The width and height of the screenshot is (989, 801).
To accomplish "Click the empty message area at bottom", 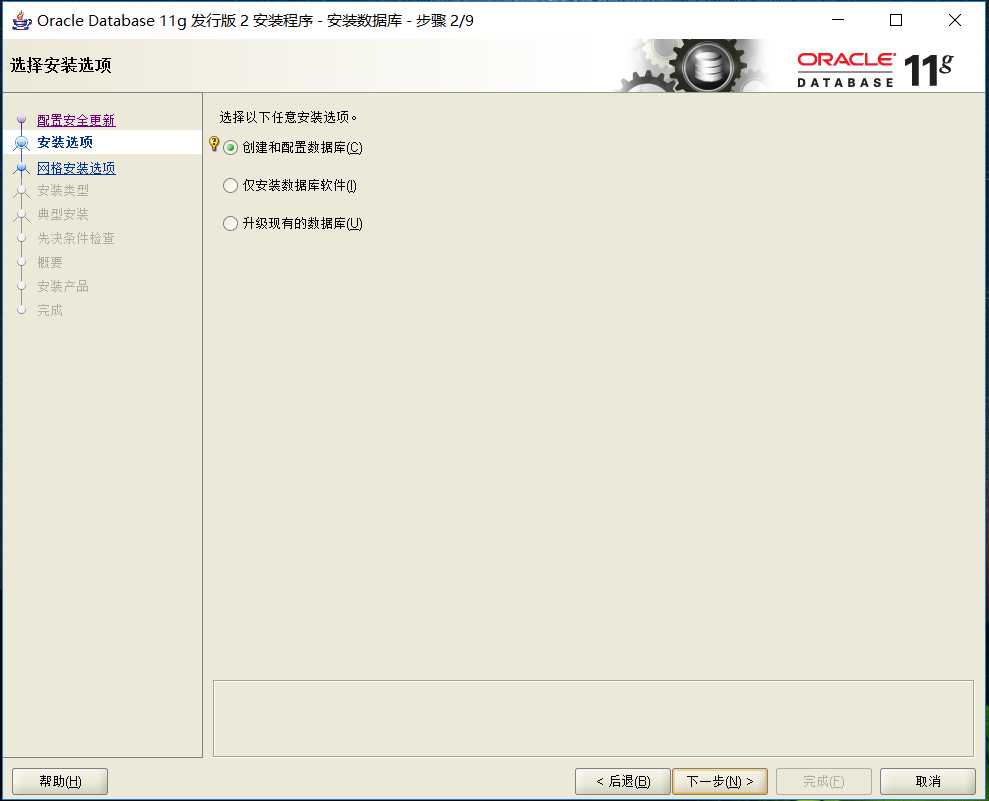I will (x=594, y=718).
